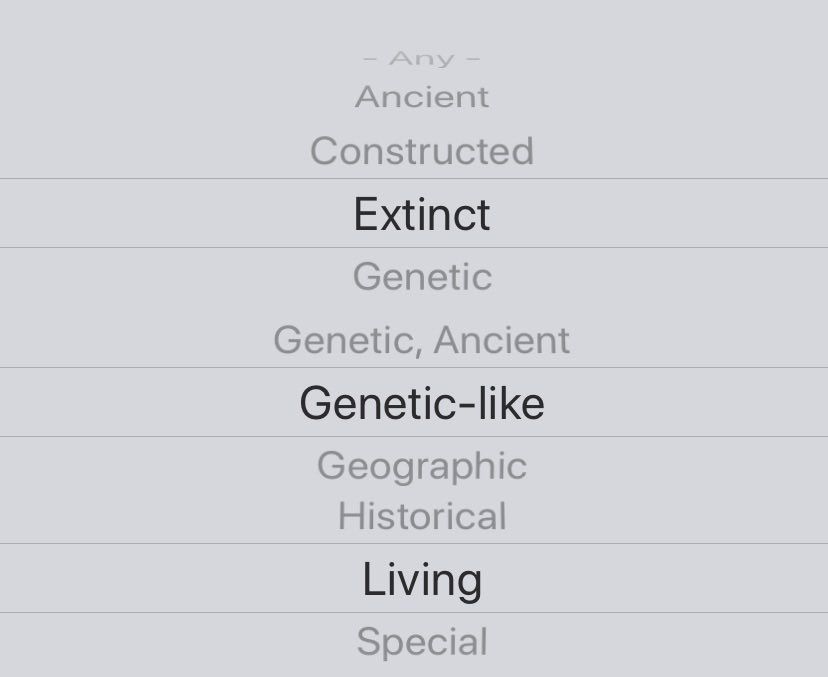The height and width of the screenshot is (677, 828).
Task: Toggle the highlighted Living row
Action: (x=421, y=579)
